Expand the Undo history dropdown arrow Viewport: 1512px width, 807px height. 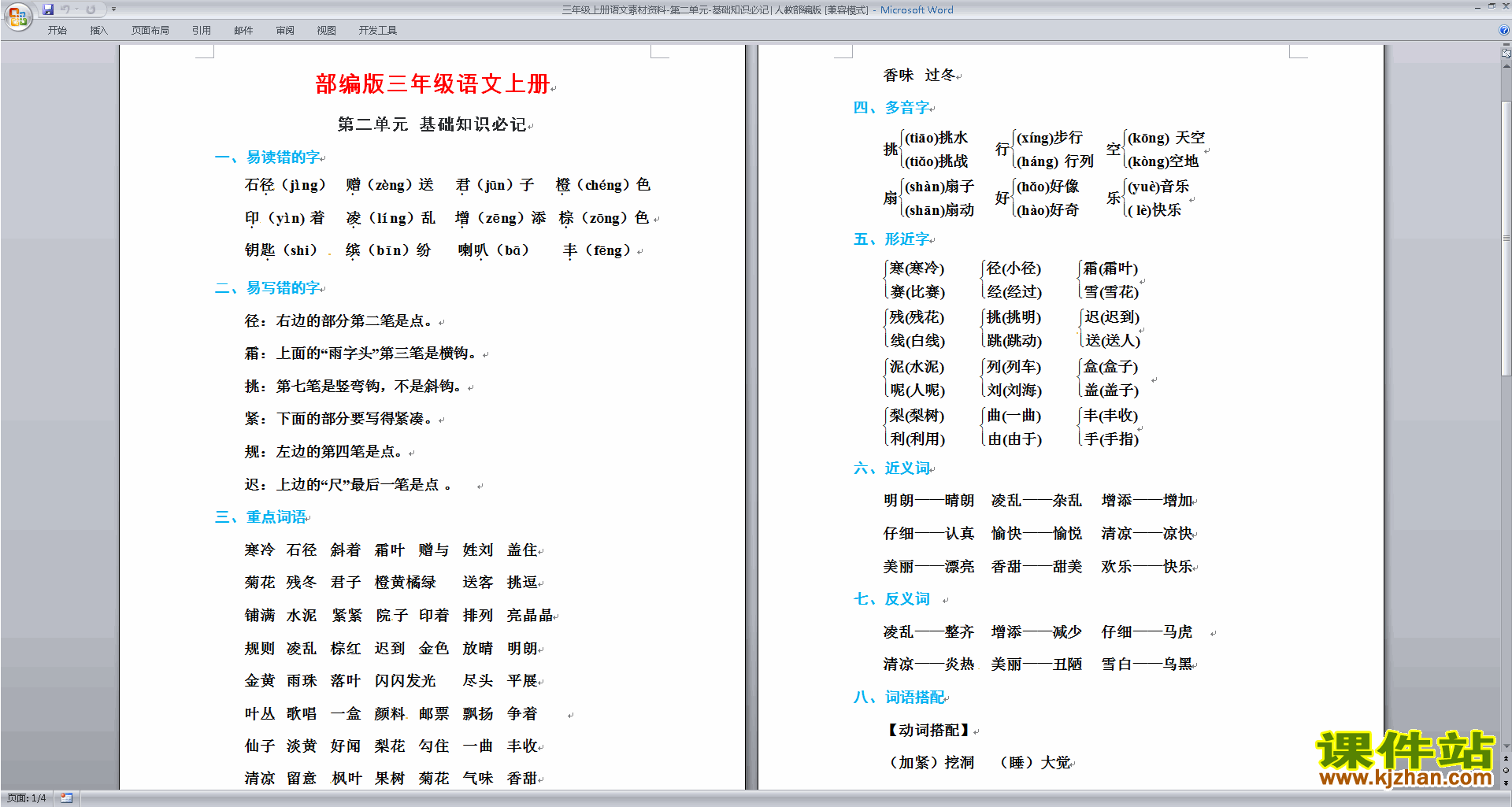(x=76, y=9)
